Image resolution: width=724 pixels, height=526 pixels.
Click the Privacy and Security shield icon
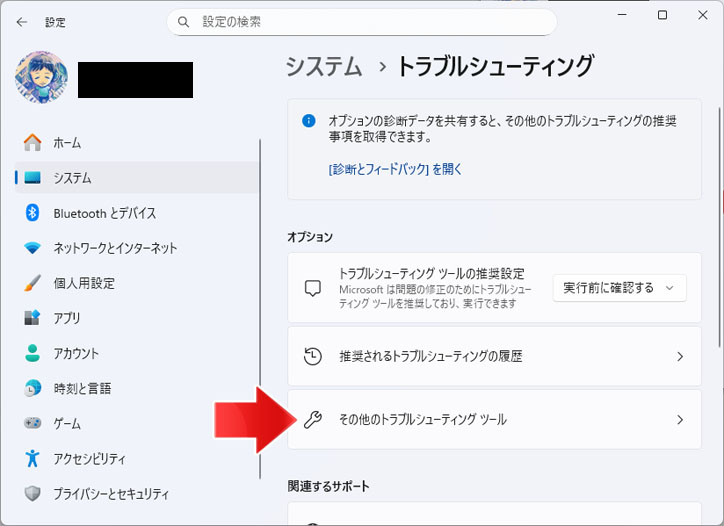point(33,493)
